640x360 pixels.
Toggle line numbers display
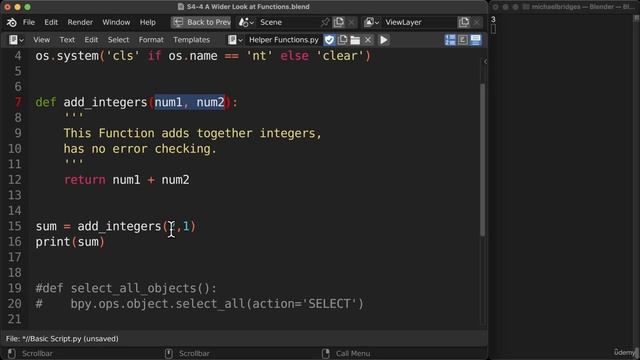pos(450,40)
